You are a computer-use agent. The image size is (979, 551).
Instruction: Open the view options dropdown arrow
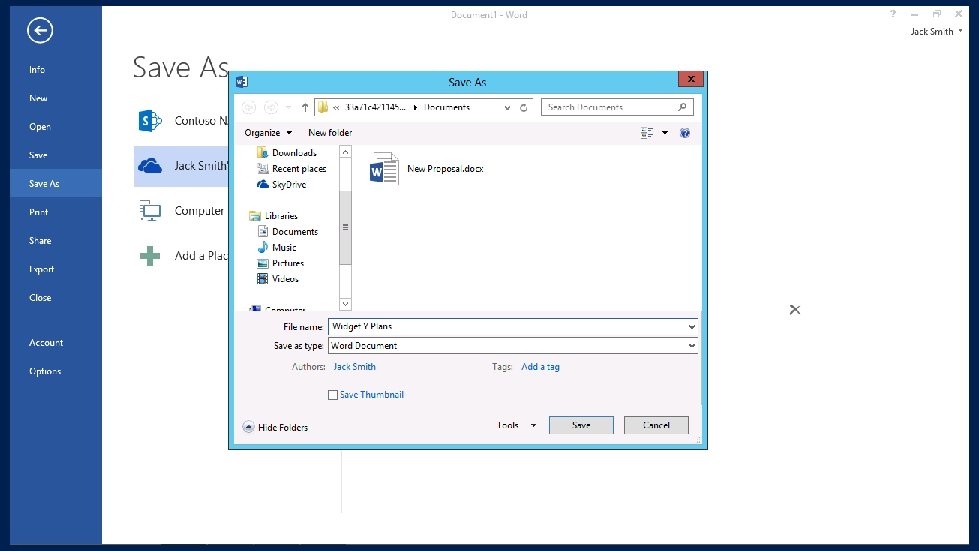[665, 133]
